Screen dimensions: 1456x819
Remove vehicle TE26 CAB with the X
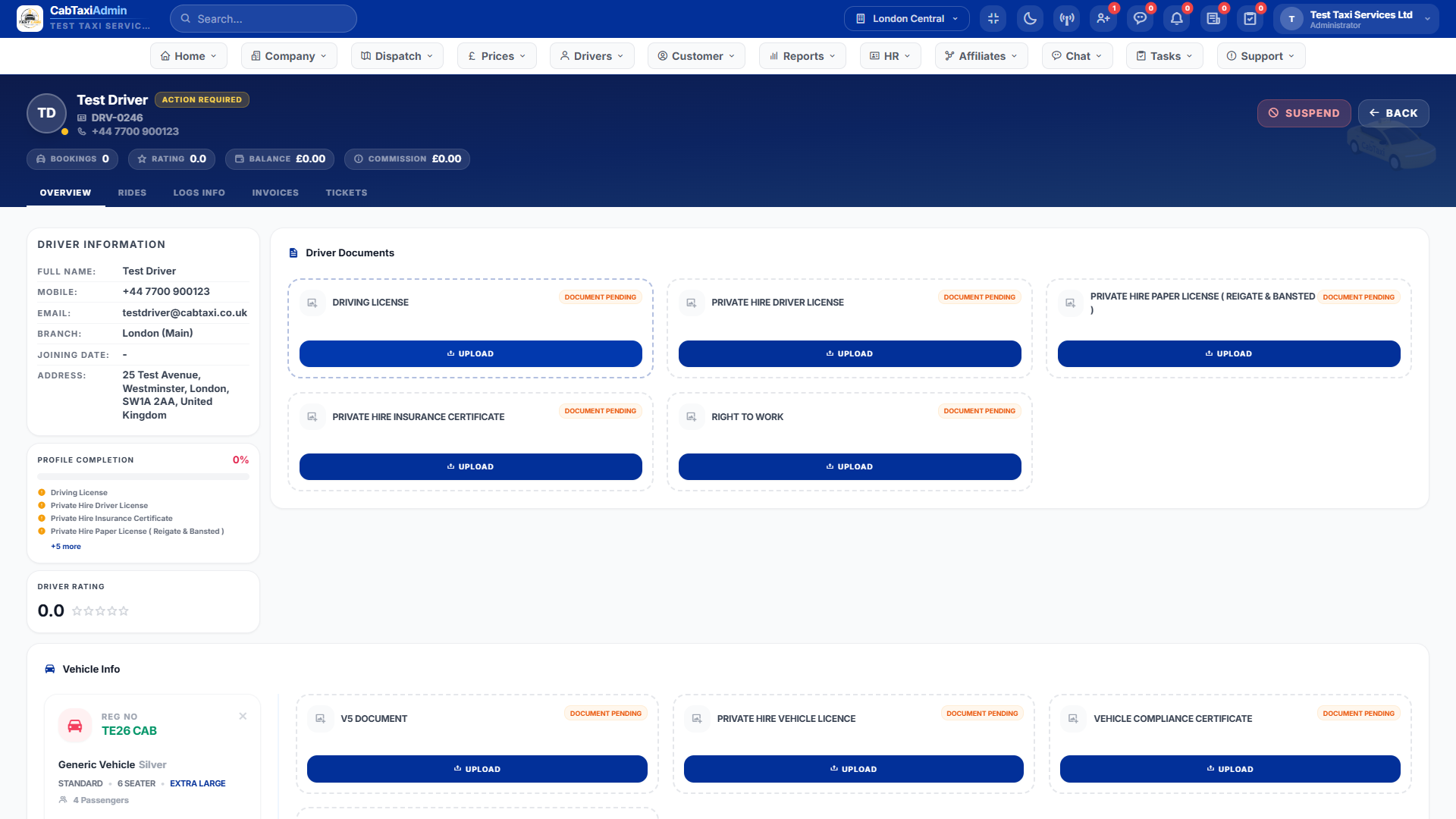(243, 716)
